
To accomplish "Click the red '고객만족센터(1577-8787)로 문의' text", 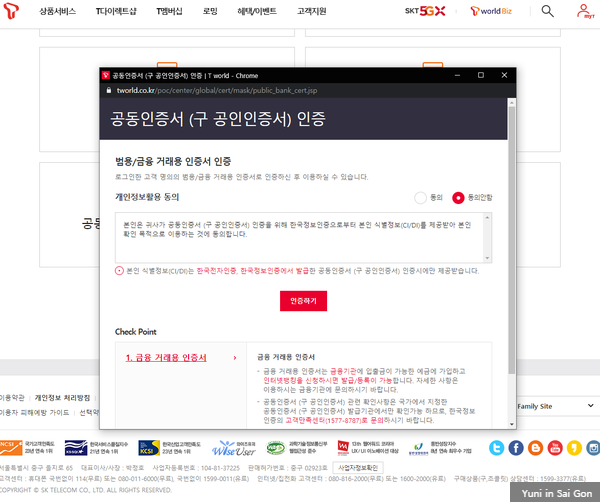I will 334,420.
